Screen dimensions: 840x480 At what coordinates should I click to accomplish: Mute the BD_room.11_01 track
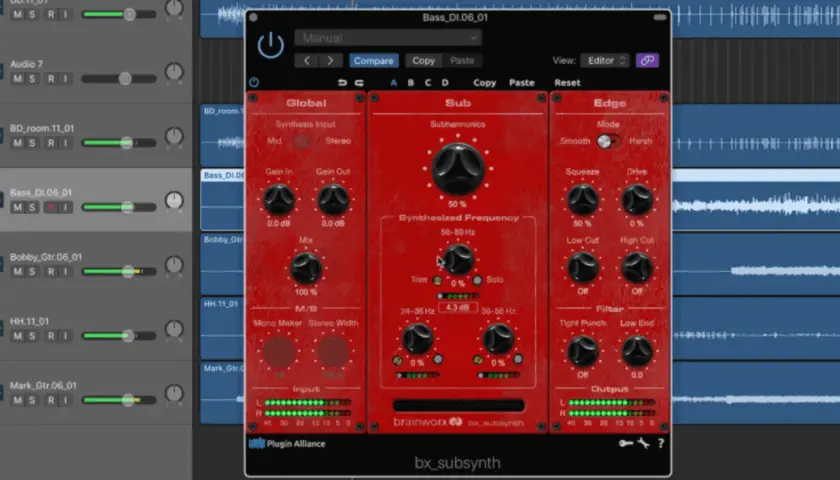point(18,143)
